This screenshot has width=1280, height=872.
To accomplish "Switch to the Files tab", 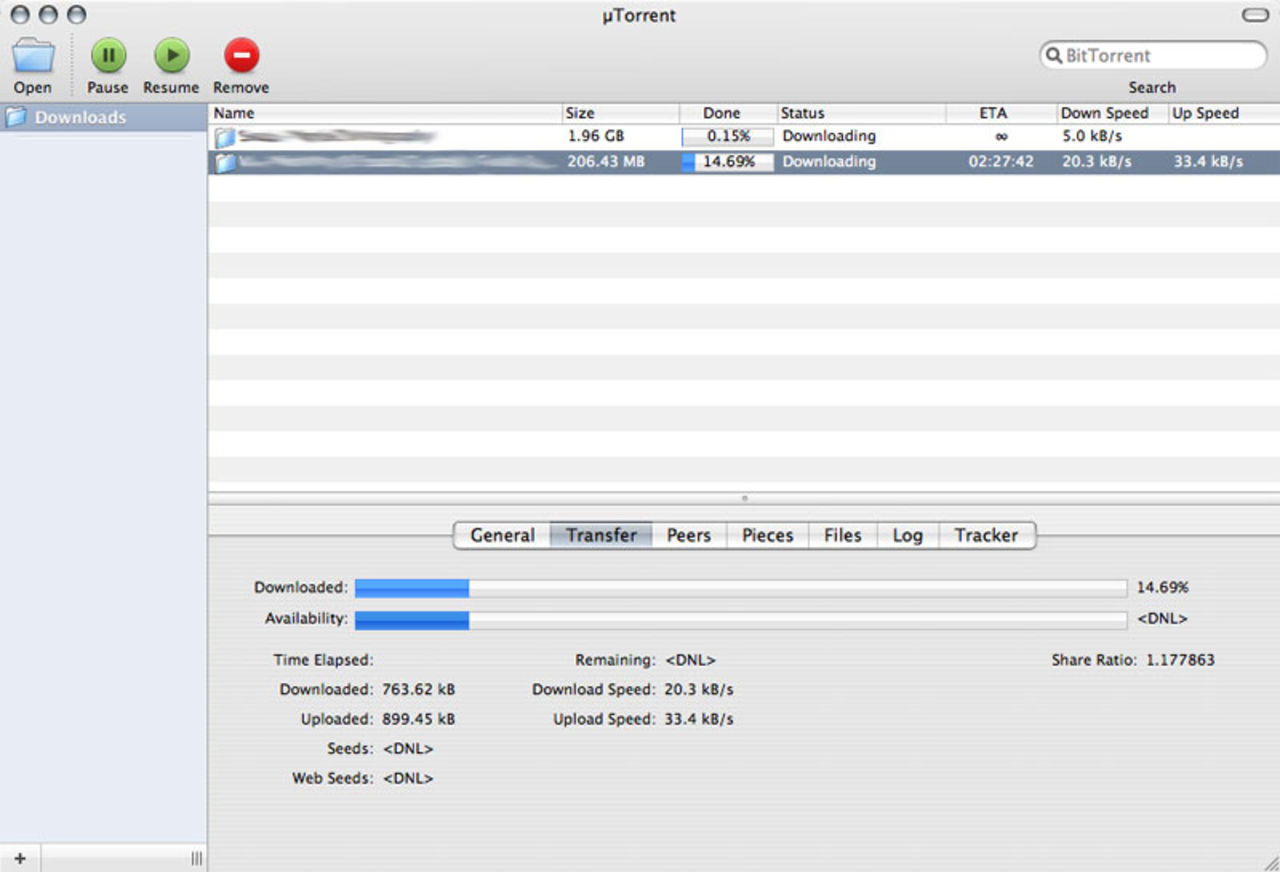I will click(x=842, y=535).
